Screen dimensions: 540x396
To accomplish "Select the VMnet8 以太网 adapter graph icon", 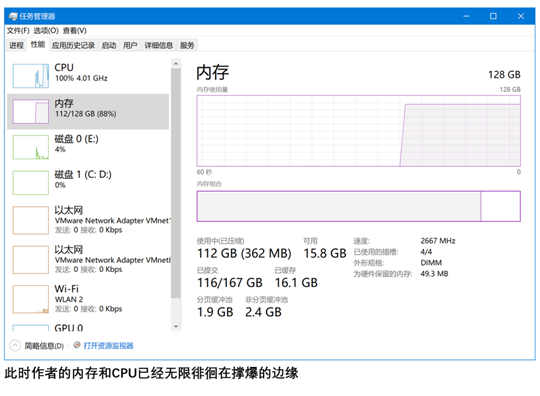I will (31, 260).
